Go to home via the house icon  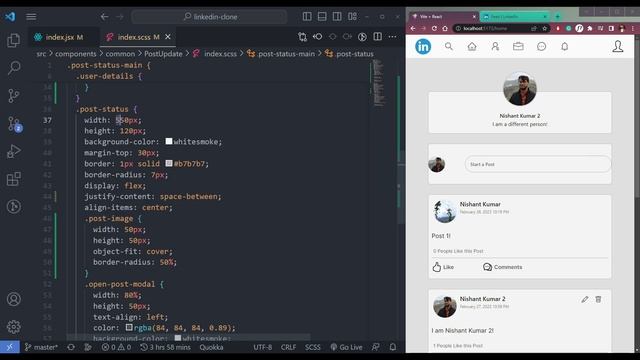pos(472,47)
